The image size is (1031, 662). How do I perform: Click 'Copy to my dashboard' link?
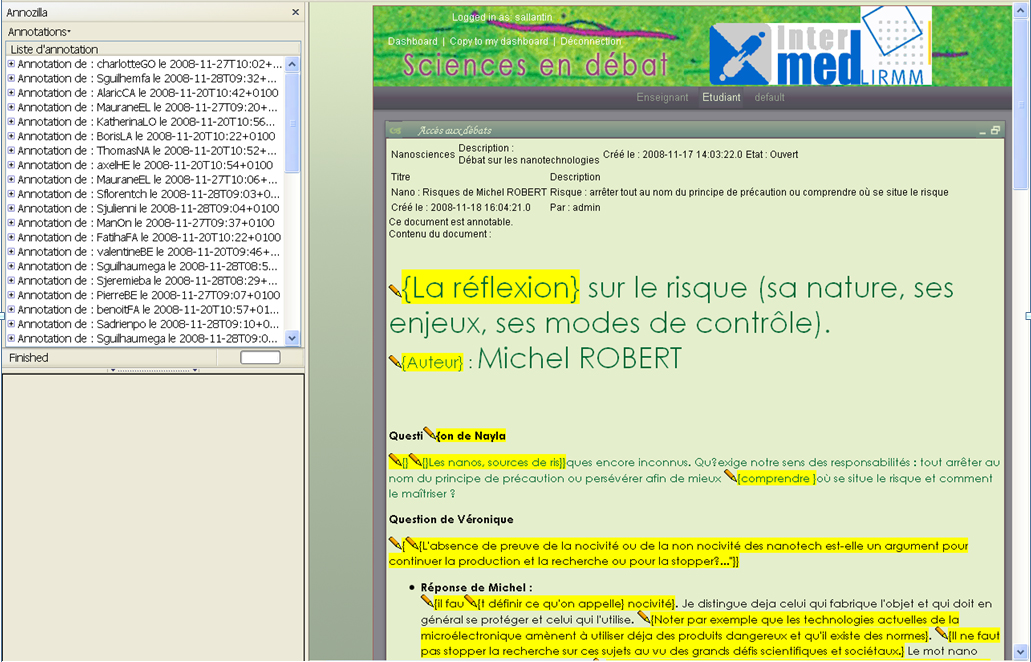[x=499, y=41]
